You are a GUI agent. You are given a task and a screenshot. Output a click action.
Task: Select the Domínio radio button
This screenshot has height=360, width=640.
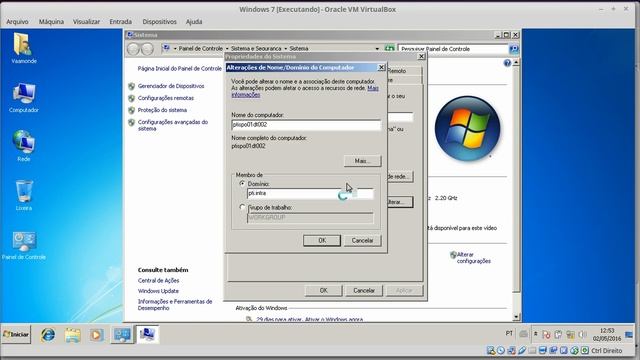click(x=242, y=184)
